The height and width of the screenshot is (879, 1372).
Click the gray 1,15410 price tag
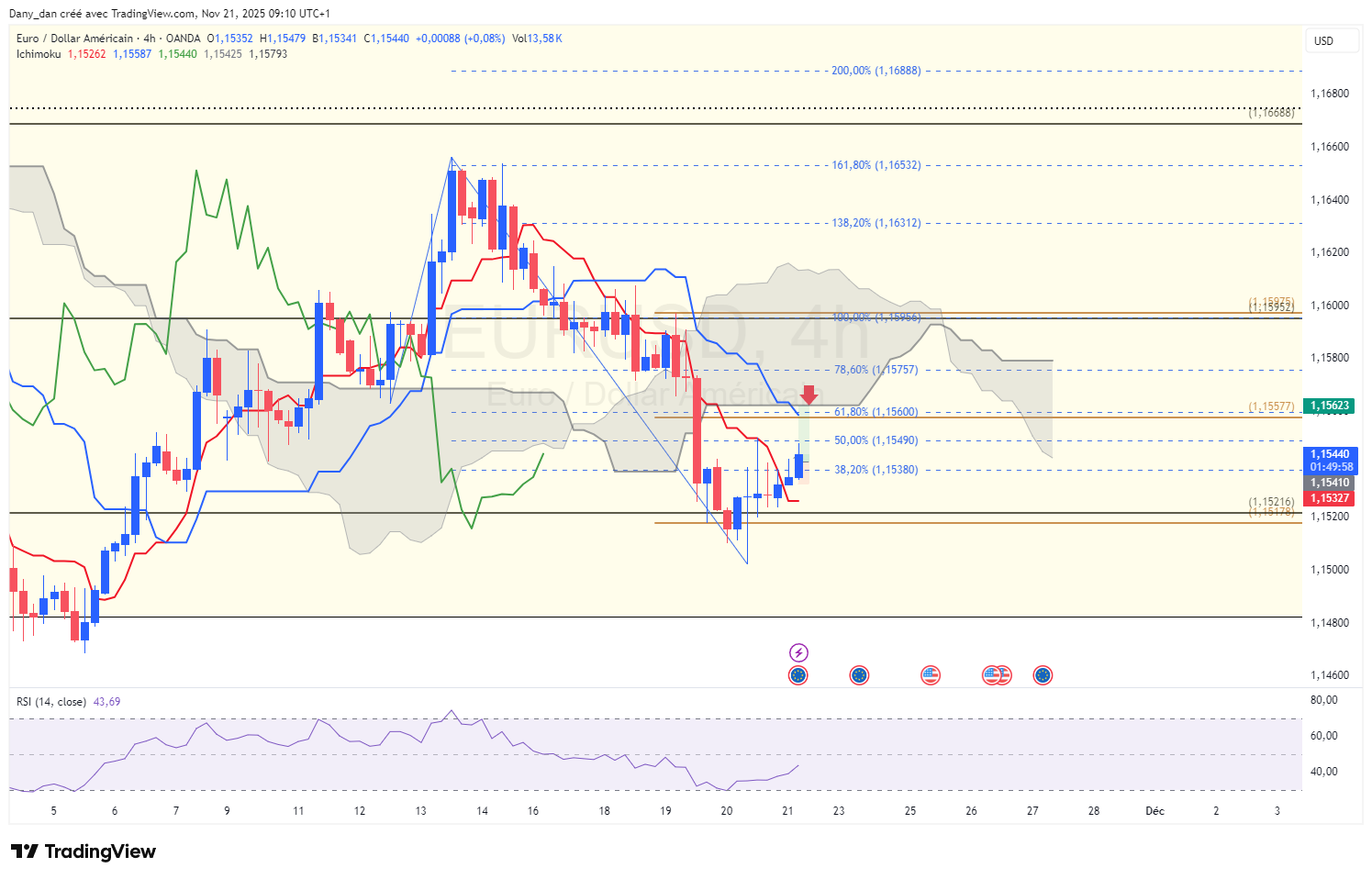tap(1330, 483)
